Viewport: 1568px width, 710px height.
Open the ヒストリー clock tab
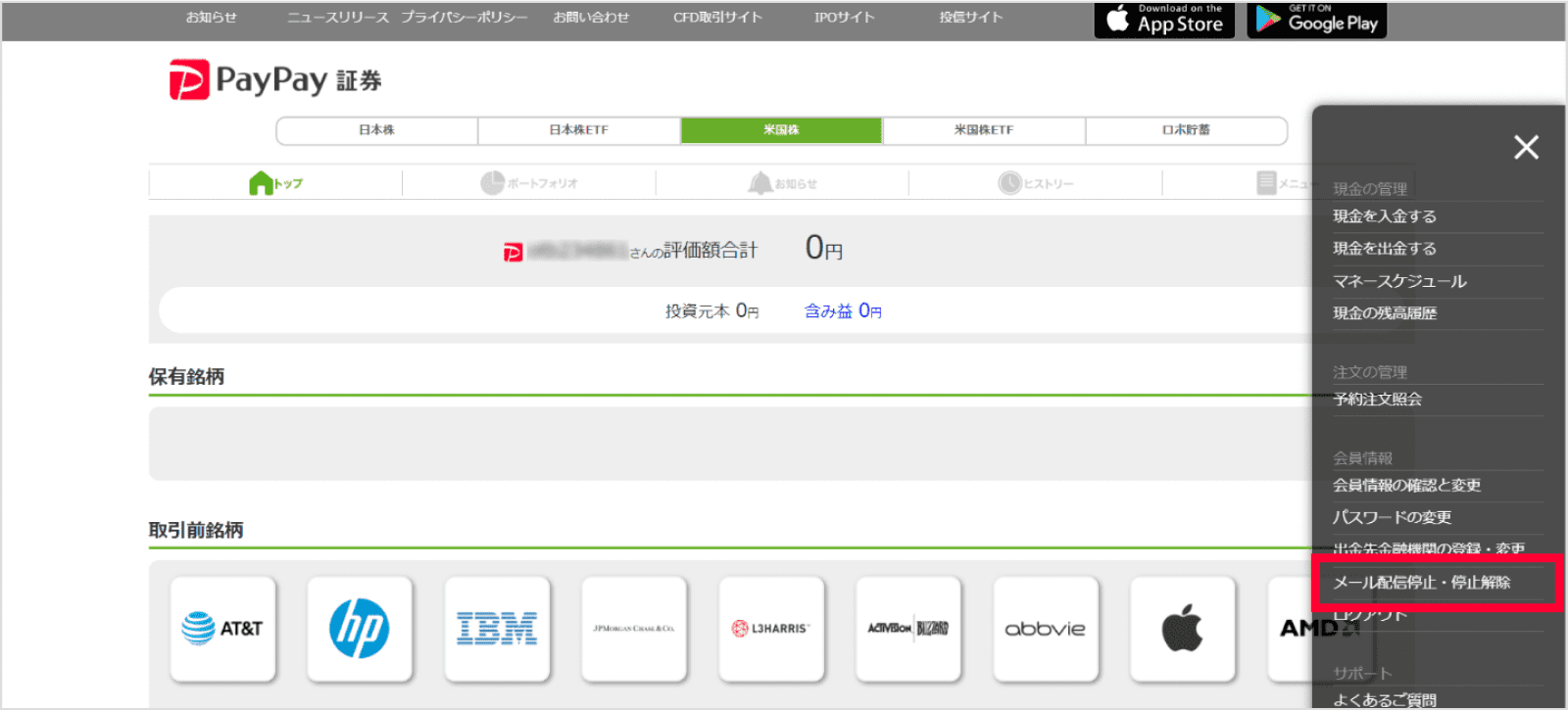tap(1036, 183)
